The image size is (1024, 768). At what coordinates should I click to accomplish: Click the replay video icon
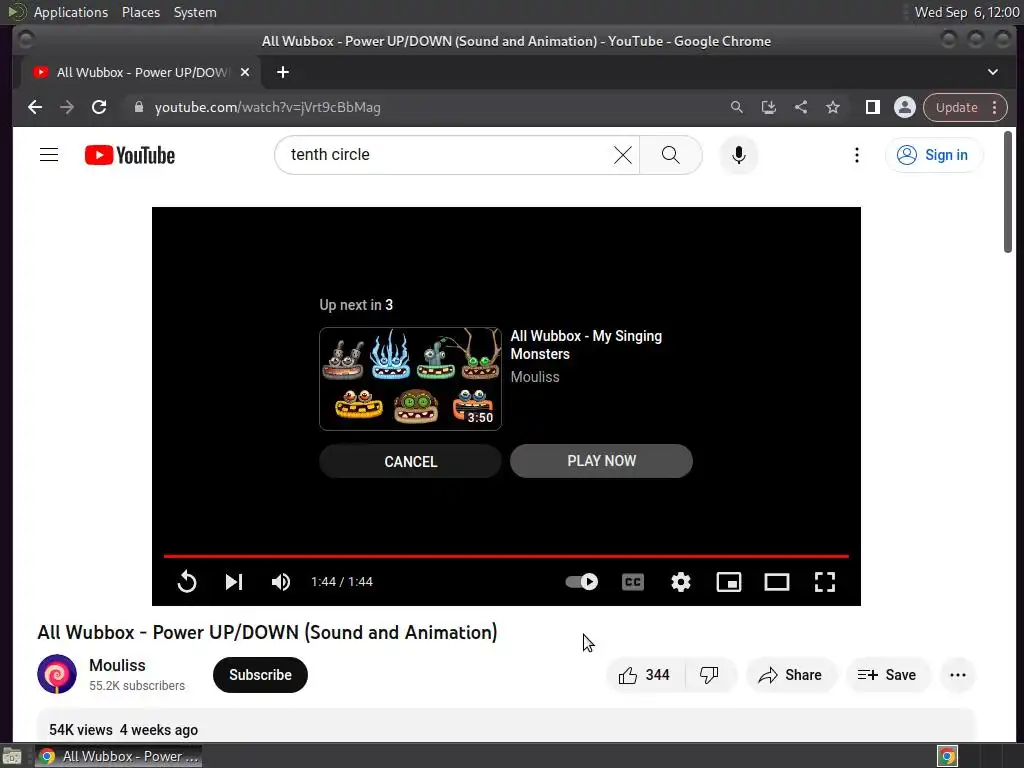[x=187, y=581]
